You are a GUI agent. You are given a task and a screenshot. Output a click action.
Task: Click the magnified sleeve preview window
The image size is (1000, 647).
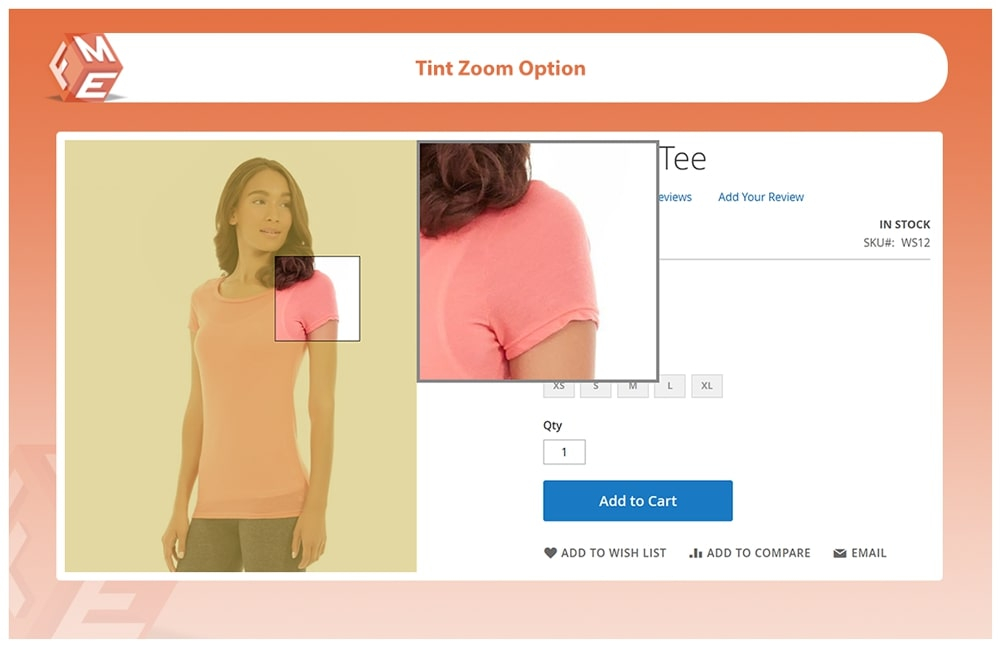click(538, 261)
